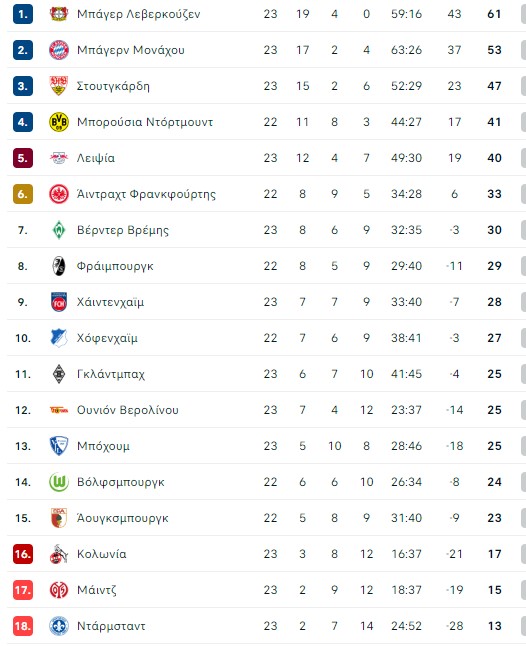Open the Μπάγερ Λεβερκούζεν team link

[x=138, y=14]
